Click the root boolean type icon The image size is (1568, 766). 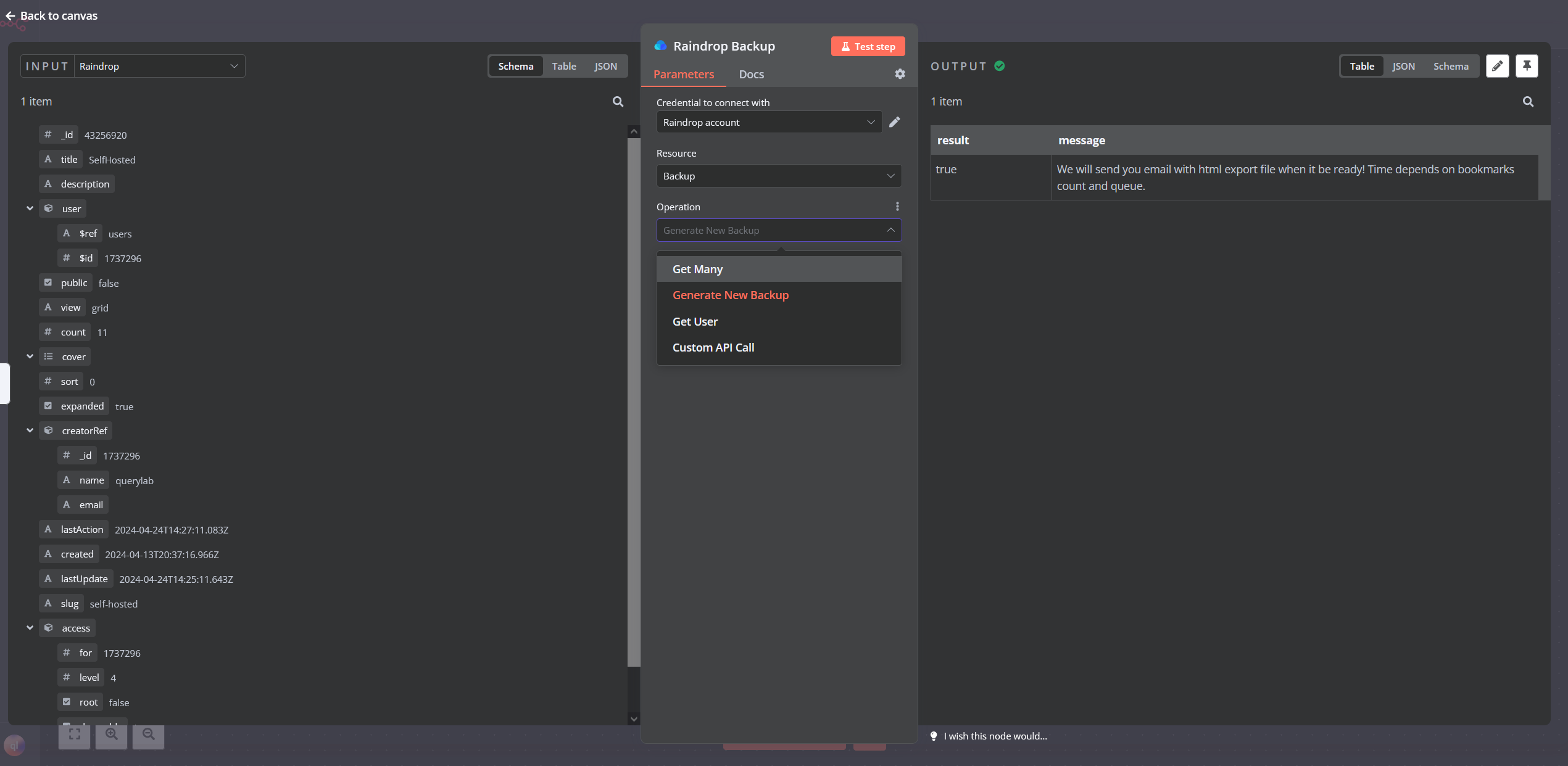tap(67, 702)
